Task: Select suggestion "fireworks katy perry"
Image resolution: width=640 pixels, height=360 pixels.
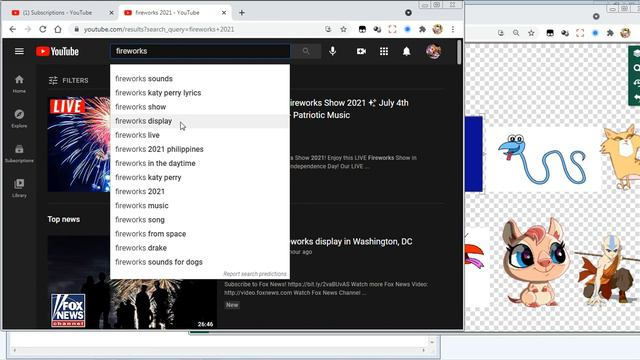Action: 200,178
